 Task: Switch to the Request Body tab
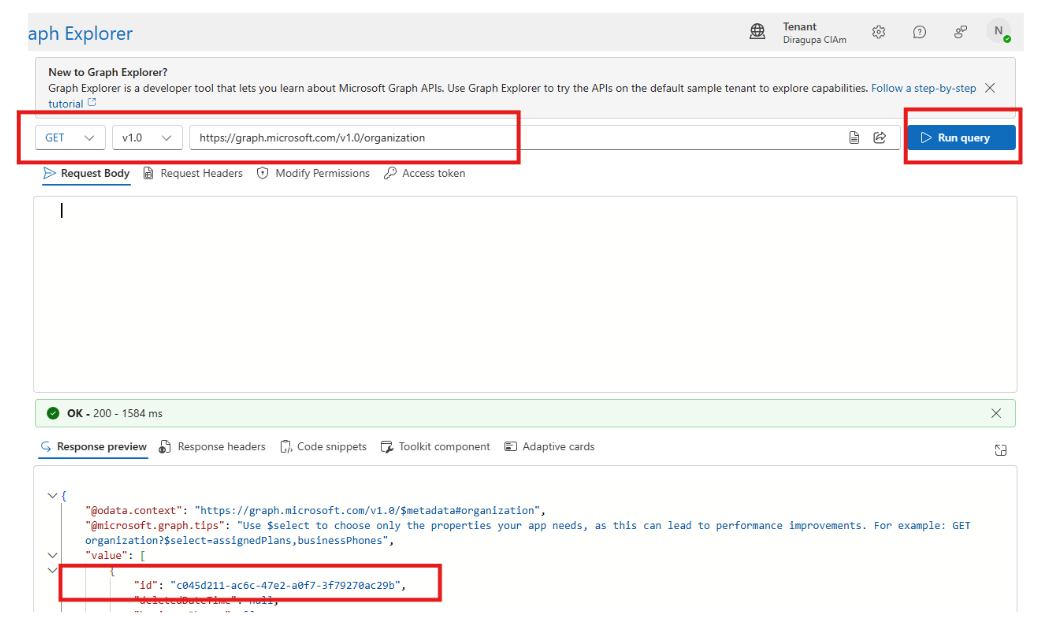86,173
